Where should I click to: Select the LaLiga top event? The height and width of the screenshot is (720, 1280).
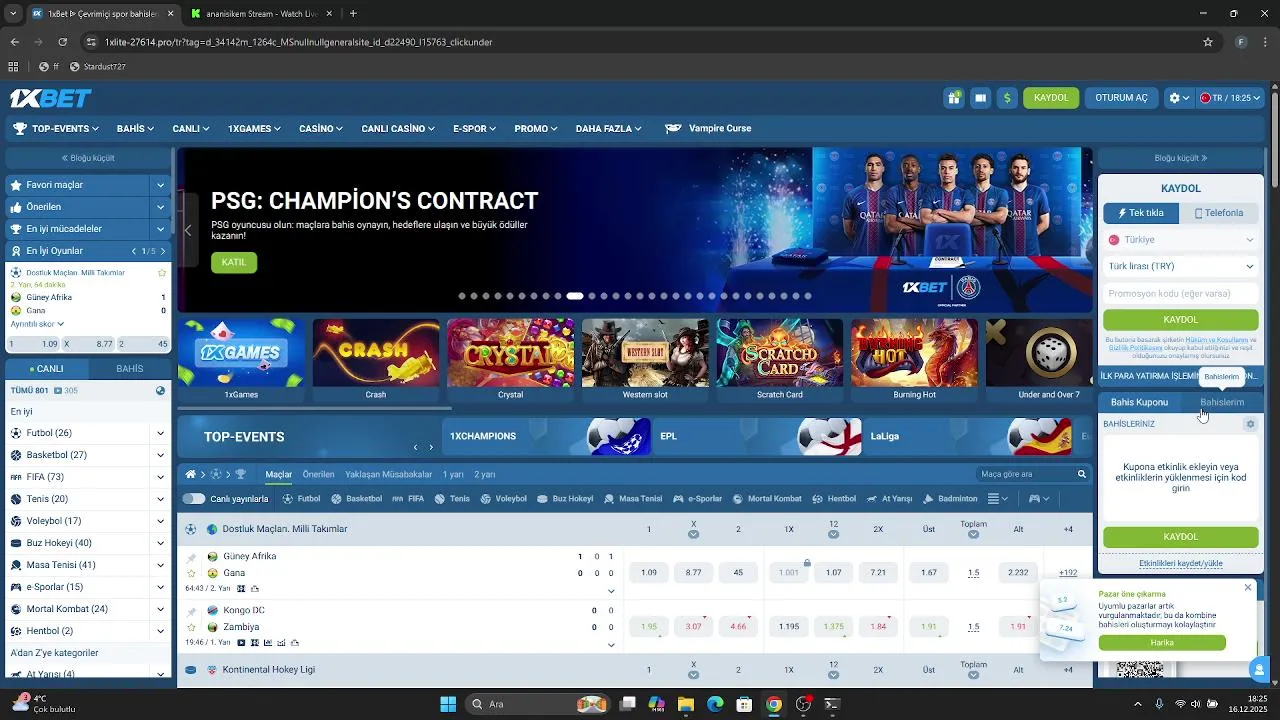pos(966,437)
